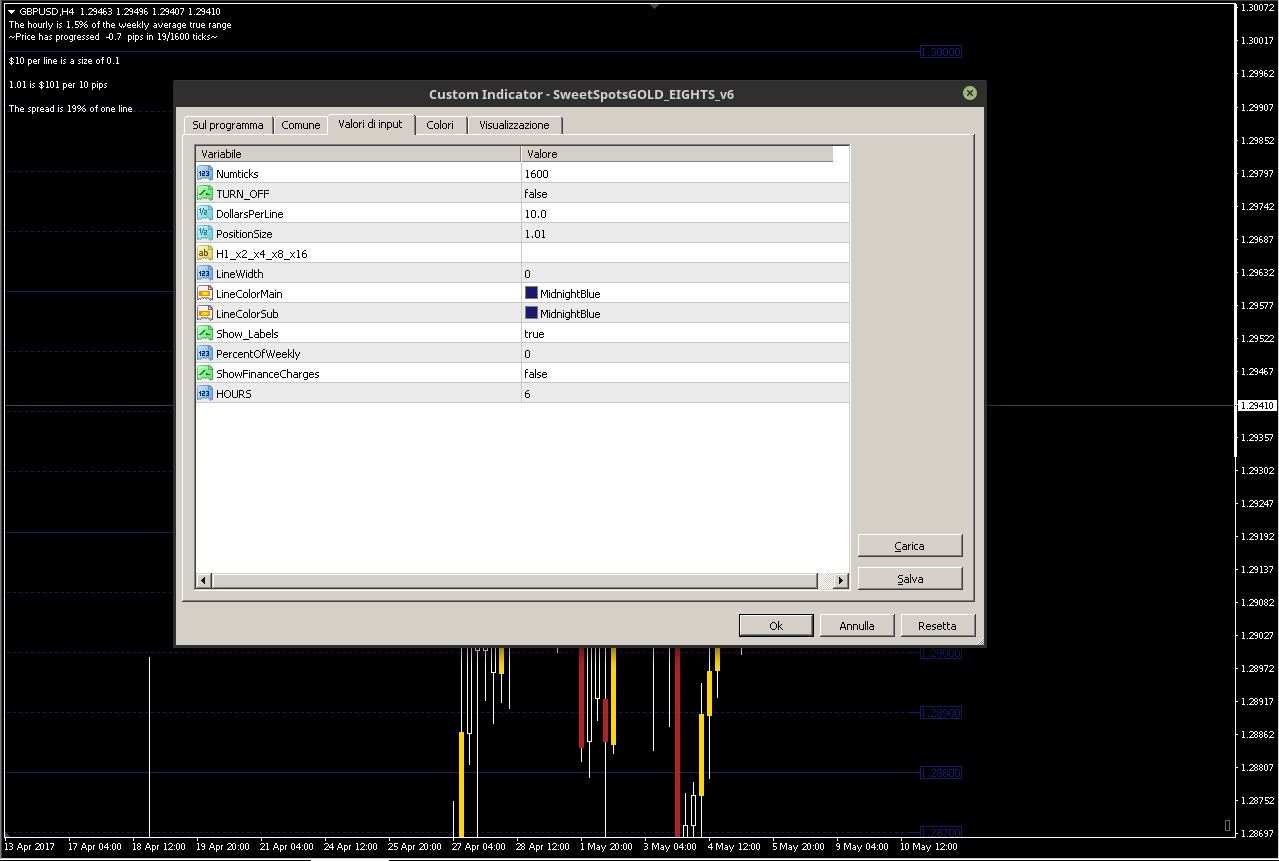Screen dimensions: 1279x861
Task: Select the TURN_OFF false value
Action: pyautogui.click(x=536, y=194)
